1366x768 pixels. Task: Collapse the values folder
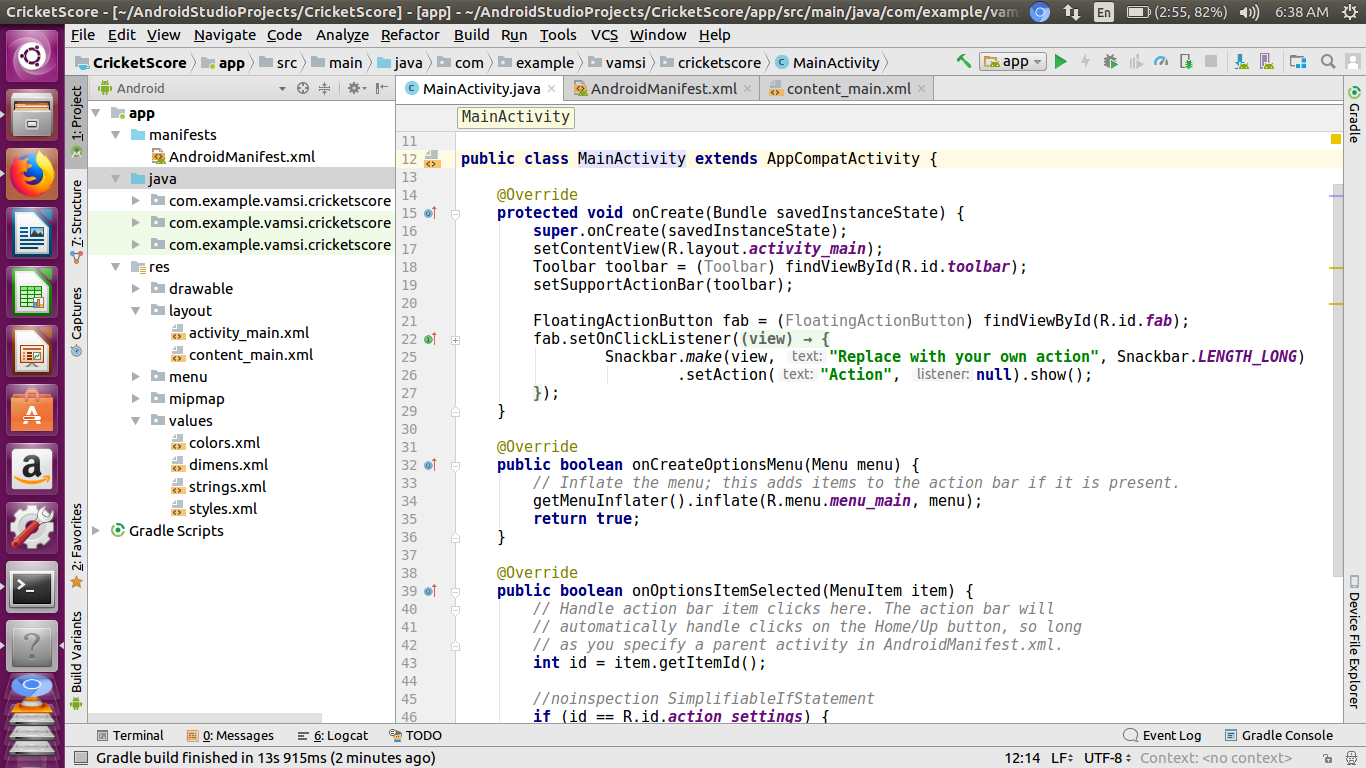pyautogui.click(x=136, y=421)
